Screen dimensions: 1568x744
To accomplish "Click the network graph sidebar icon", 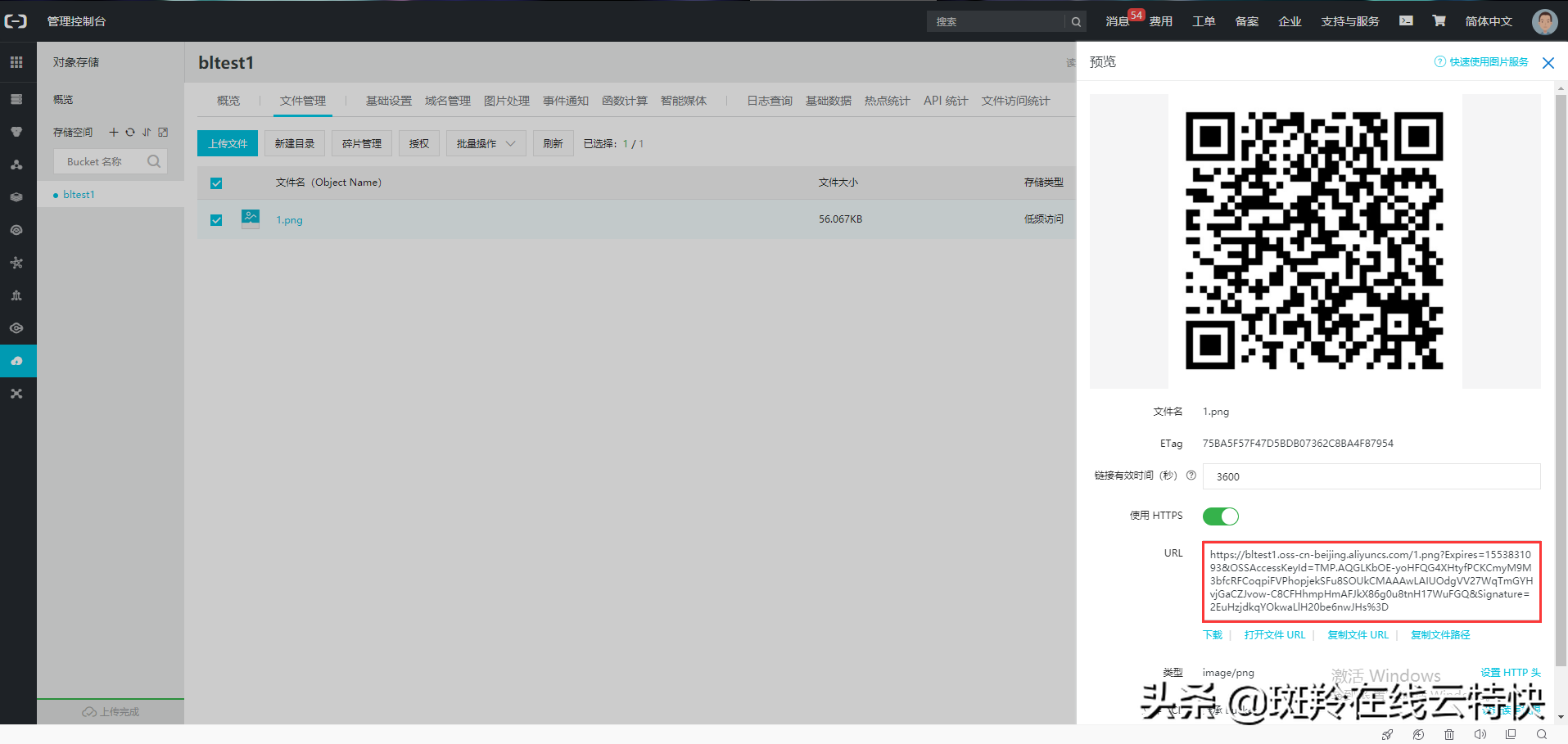I will 16,263.
